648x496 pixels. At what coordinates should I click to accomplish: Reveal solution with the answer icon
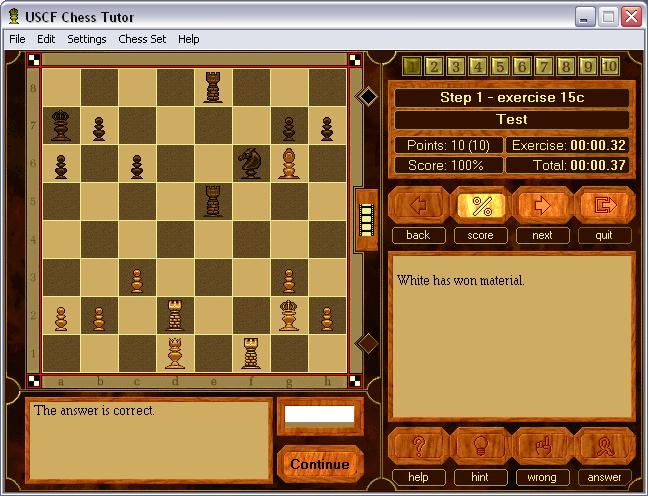tap(604, 446)
